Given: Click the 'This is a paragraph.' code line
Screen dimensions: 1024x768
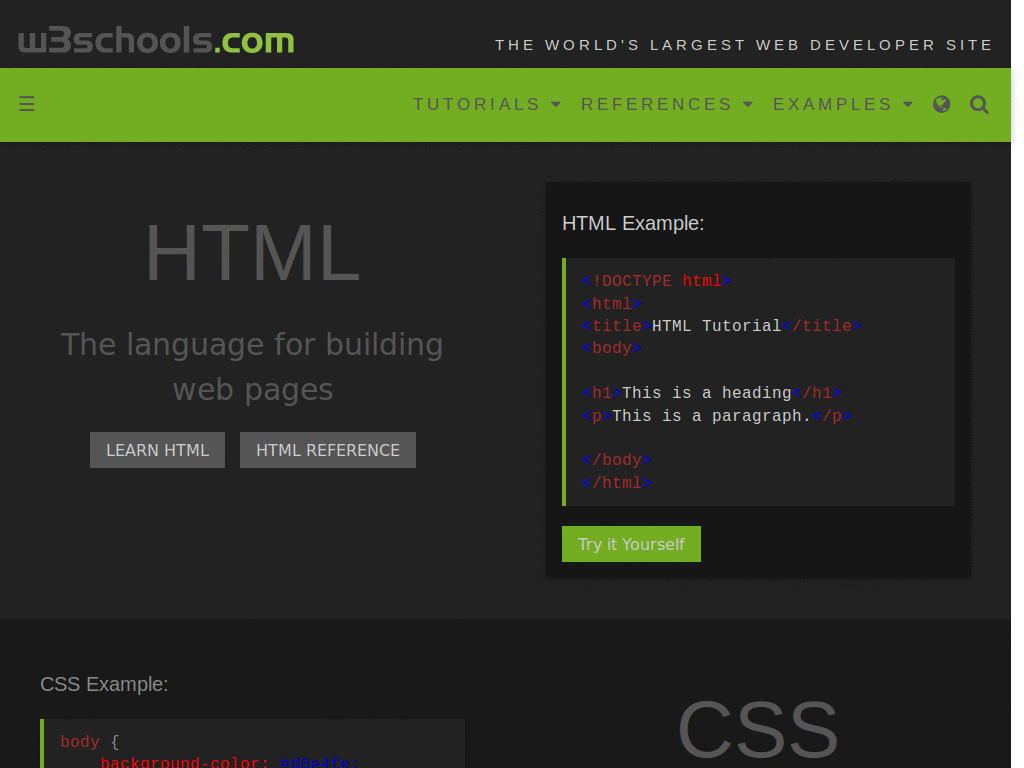Looking at the screenshot, I should (x=716, y=416).
